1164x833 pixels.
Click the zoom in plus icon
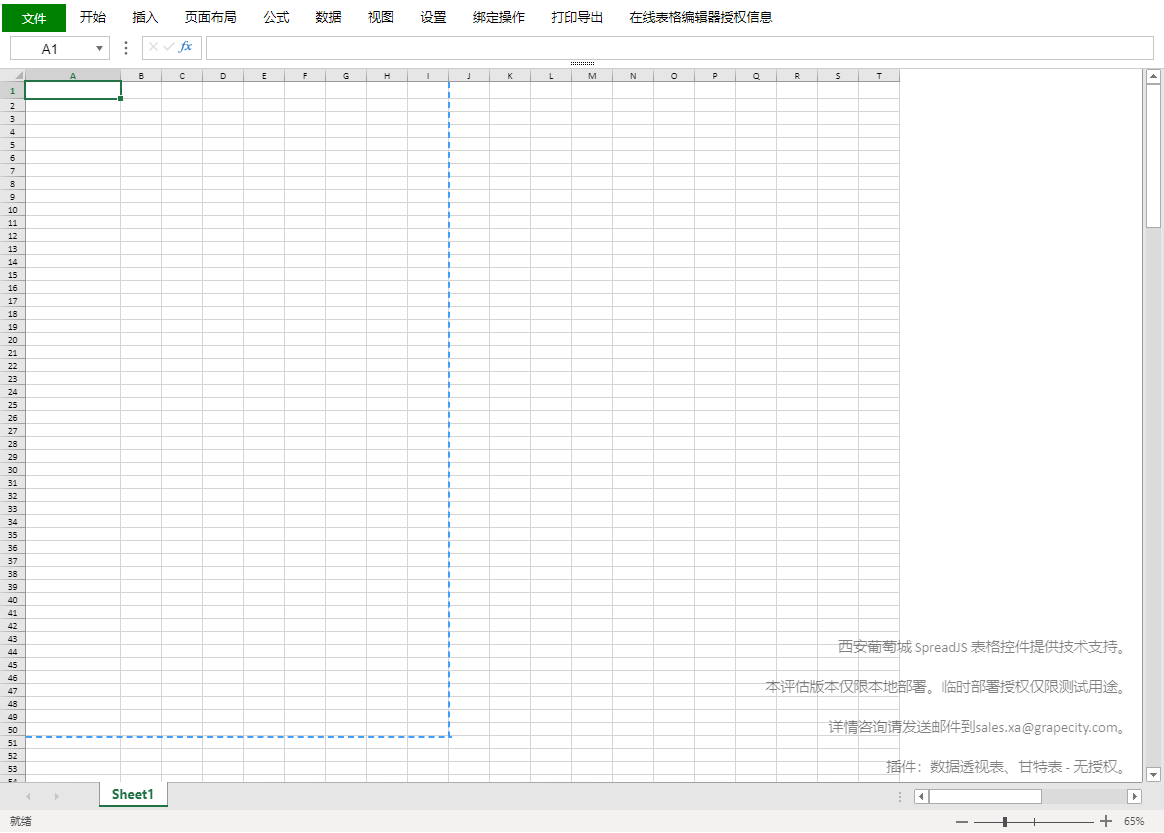(x=1105, y=821)
